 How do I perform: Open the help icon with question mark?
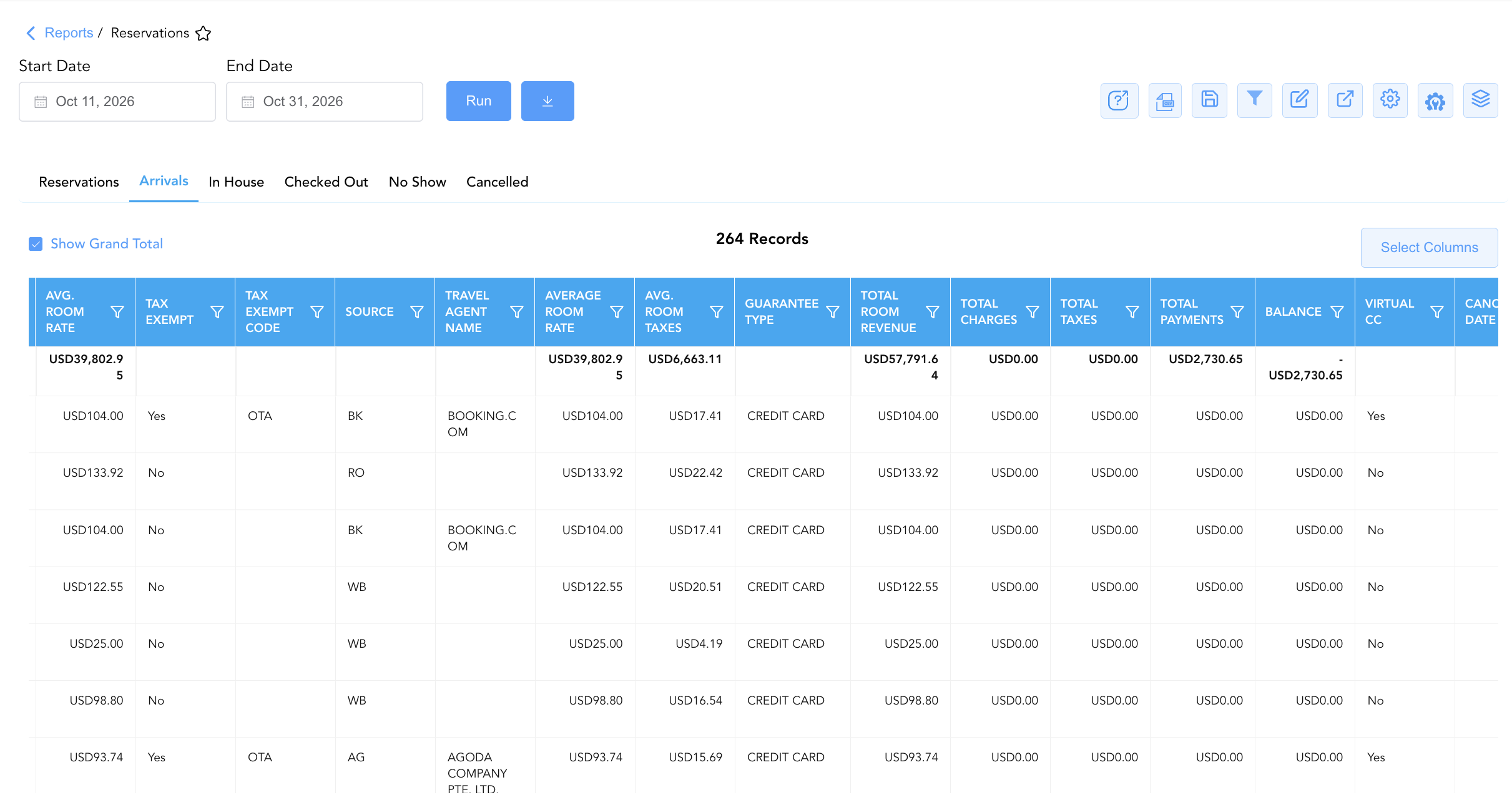click(x=1119, y=100)
